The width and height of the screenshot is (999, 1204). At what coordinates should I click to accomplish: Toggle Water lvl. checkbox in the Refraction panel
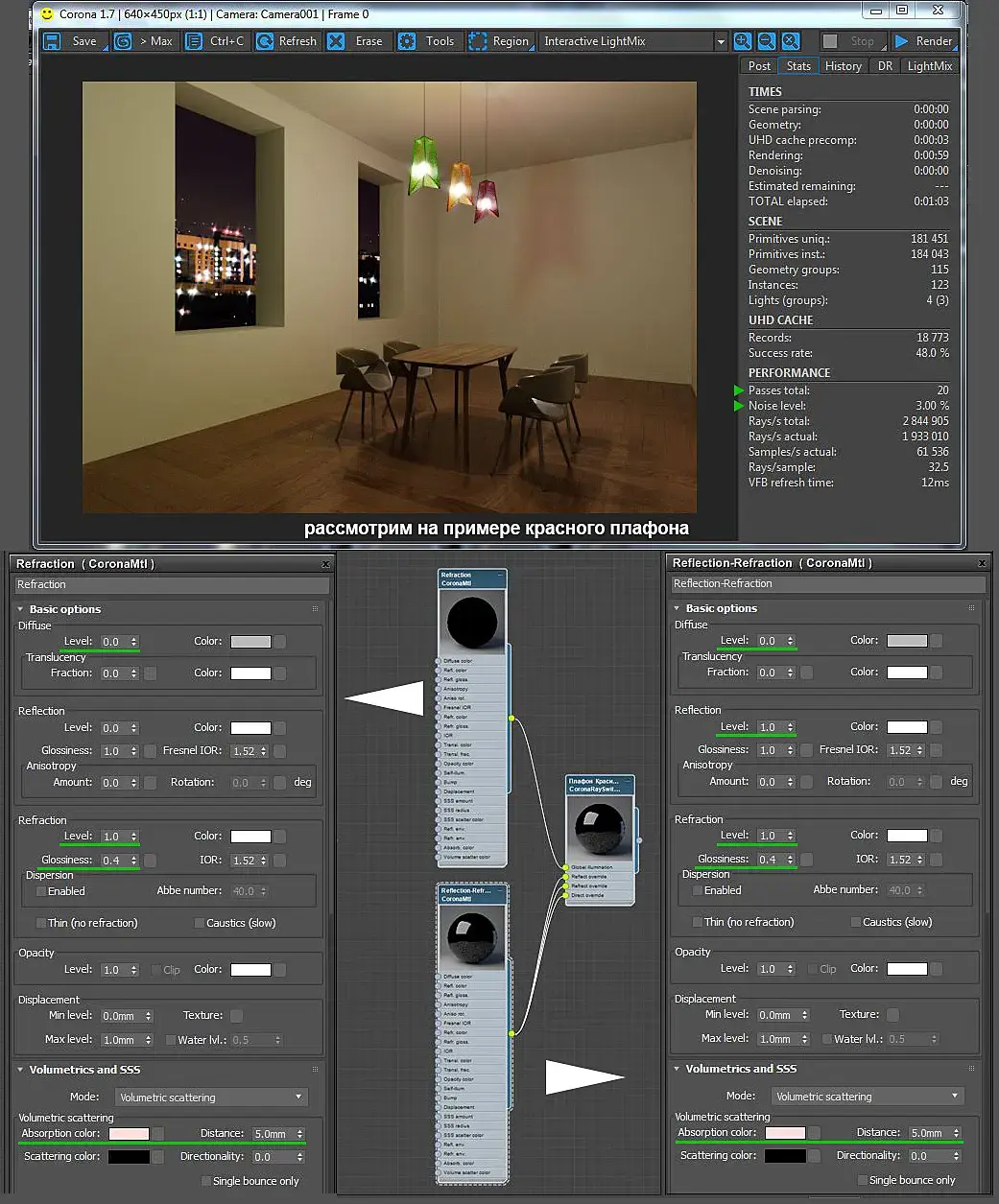pos(171,1041)
